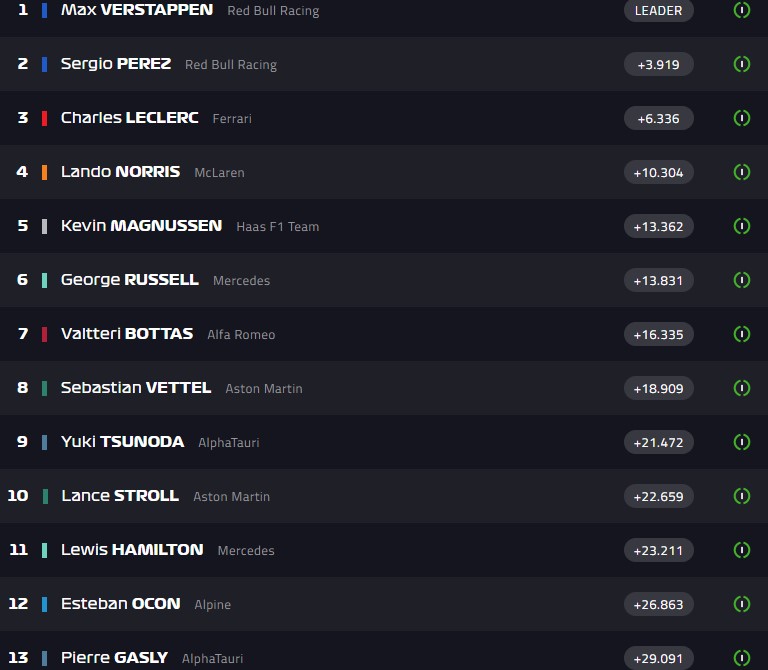Click the green status icon in Perez's row
The width and height of the screenshot is (768, 670).
pyautogui.click(x=741, y=64)
